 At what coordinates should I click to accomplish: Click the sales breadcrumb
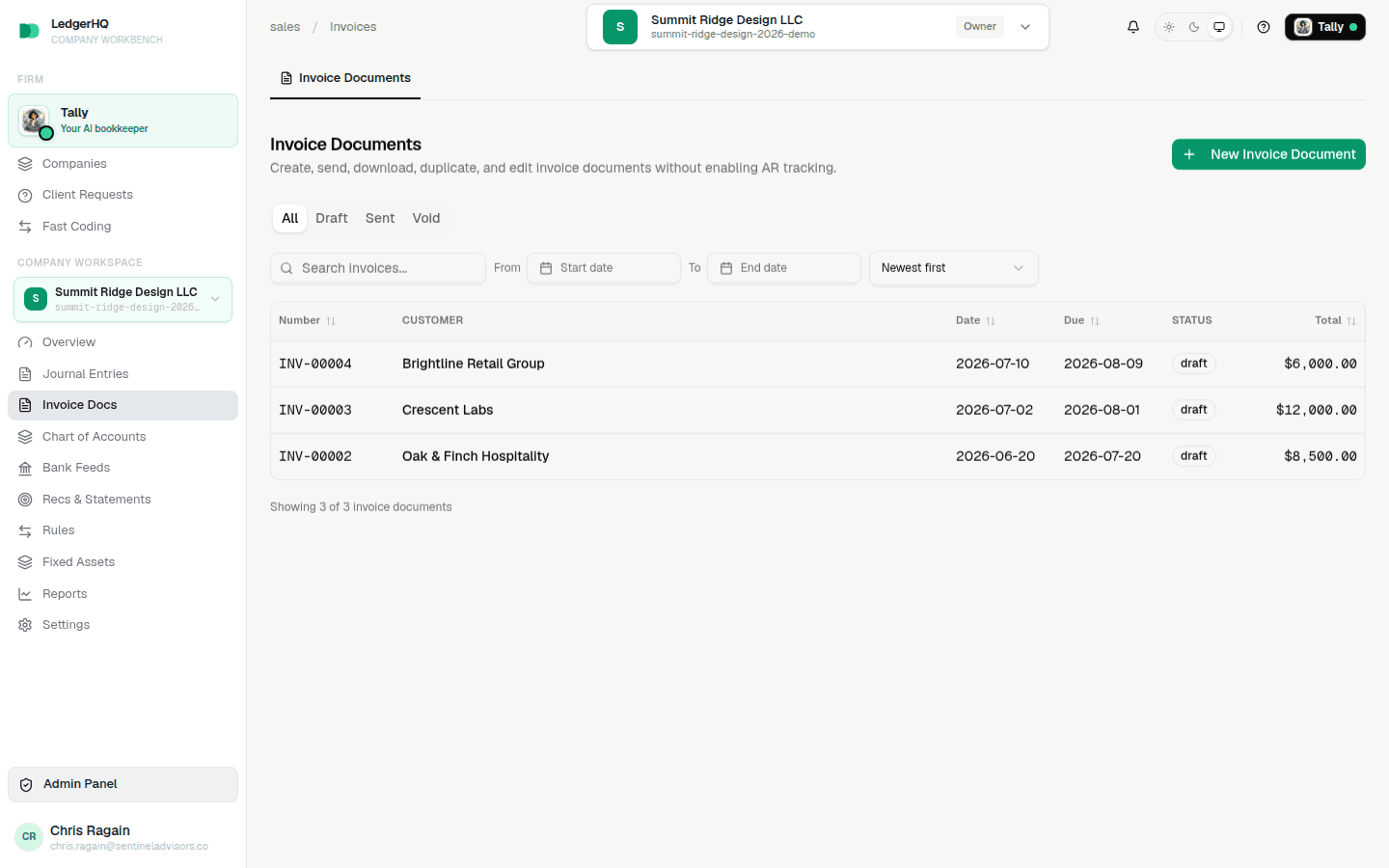point(285,27)
